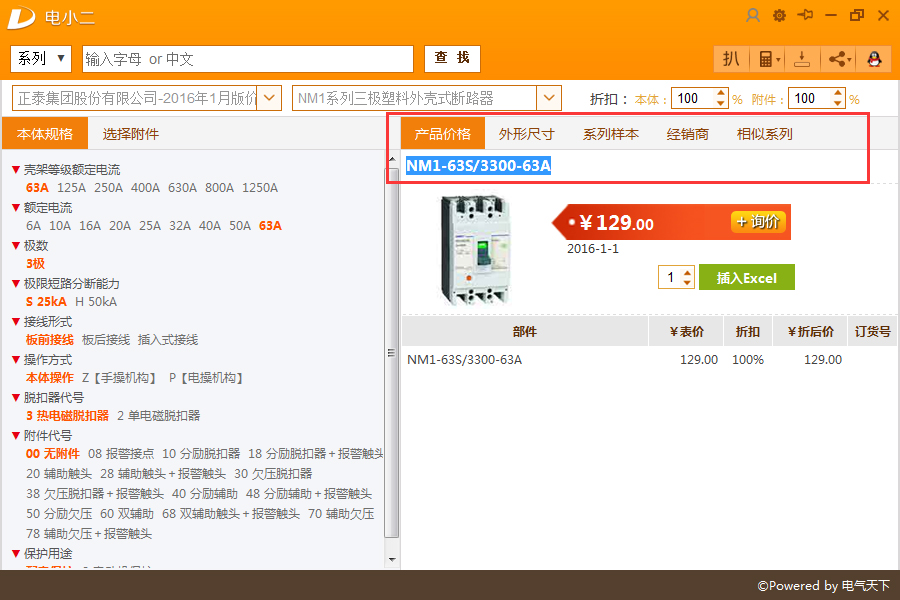Click the left panel vertical scrollbar
The image size is (900, 600).
click(x=393, y=353)
